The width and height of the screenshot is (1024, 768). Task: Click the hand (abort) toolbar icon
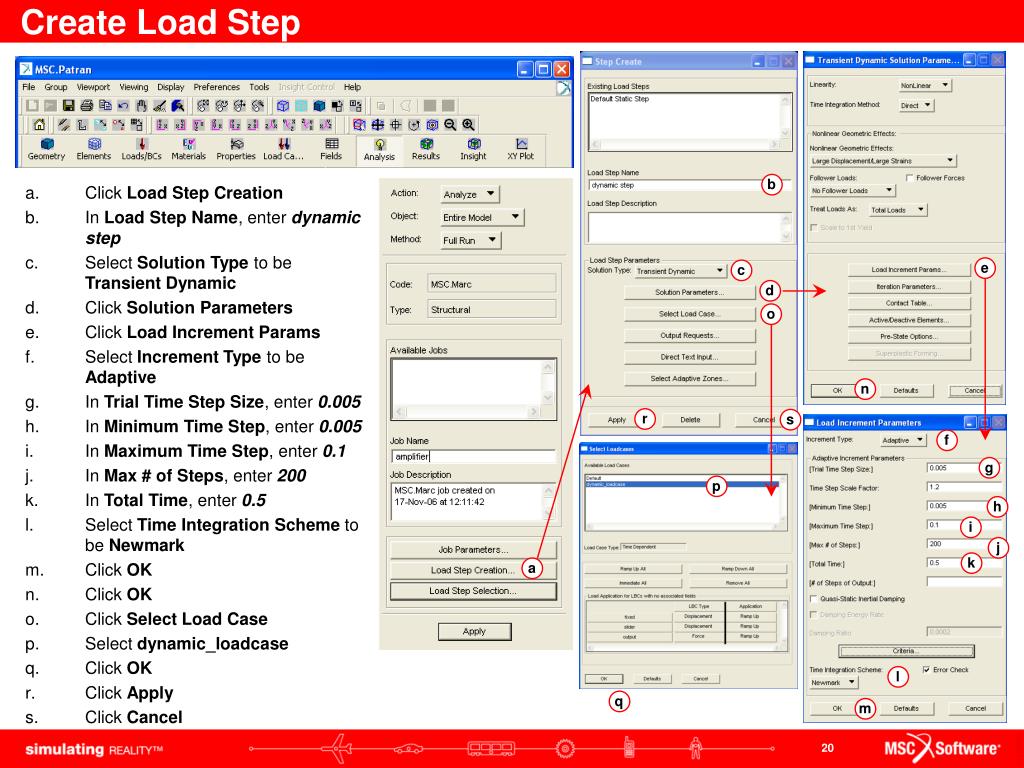pos(141,105)
